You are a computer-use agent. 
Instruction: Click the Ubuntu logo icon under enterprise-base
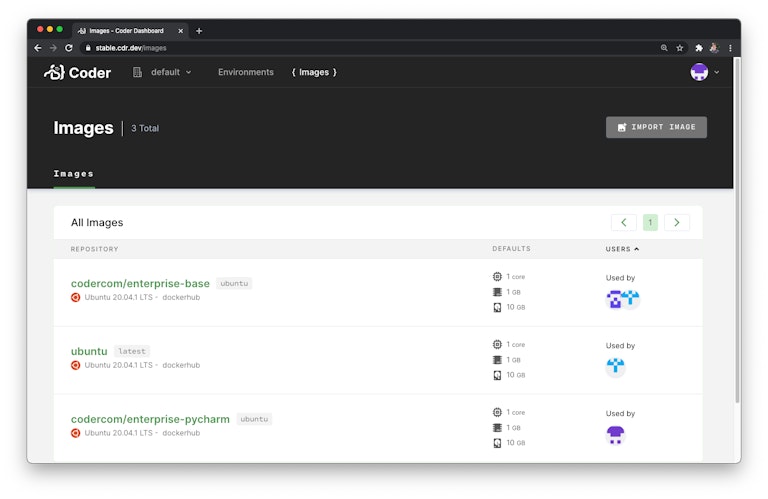pyautogui.click(x=75, y=297)
